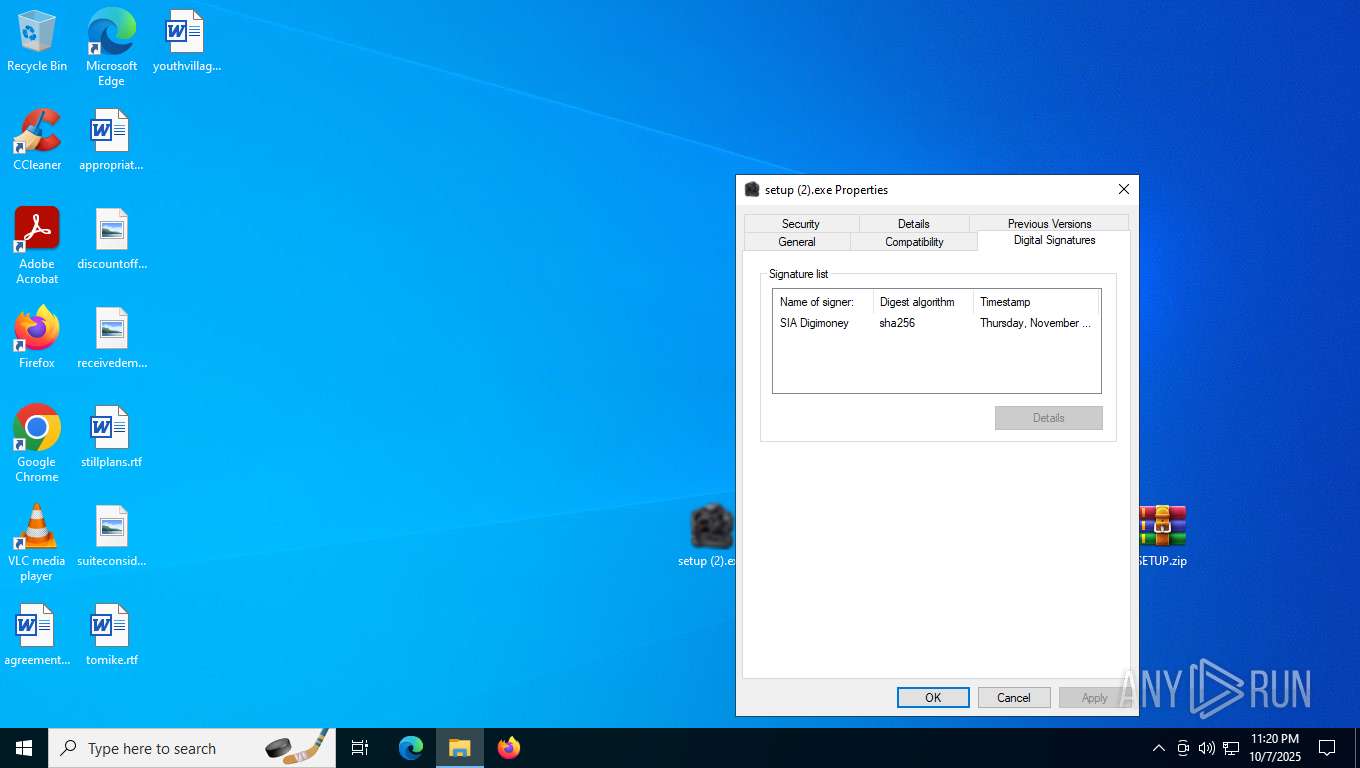Open Task View on the taskbar
1360x768 pixels.
tap(360, 748)
